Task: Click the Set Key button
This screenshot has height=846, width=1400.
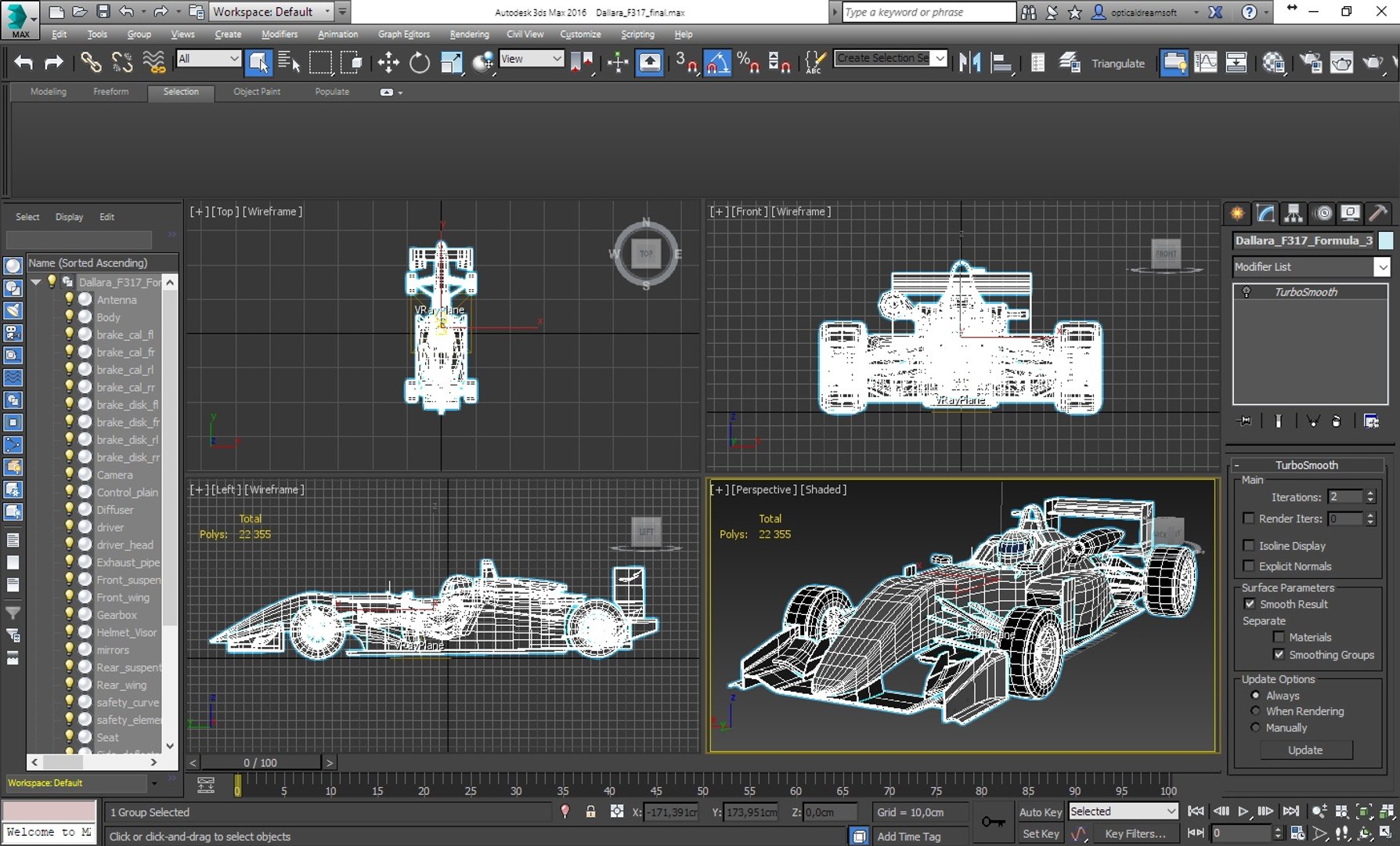Action: pos(1041,834)
